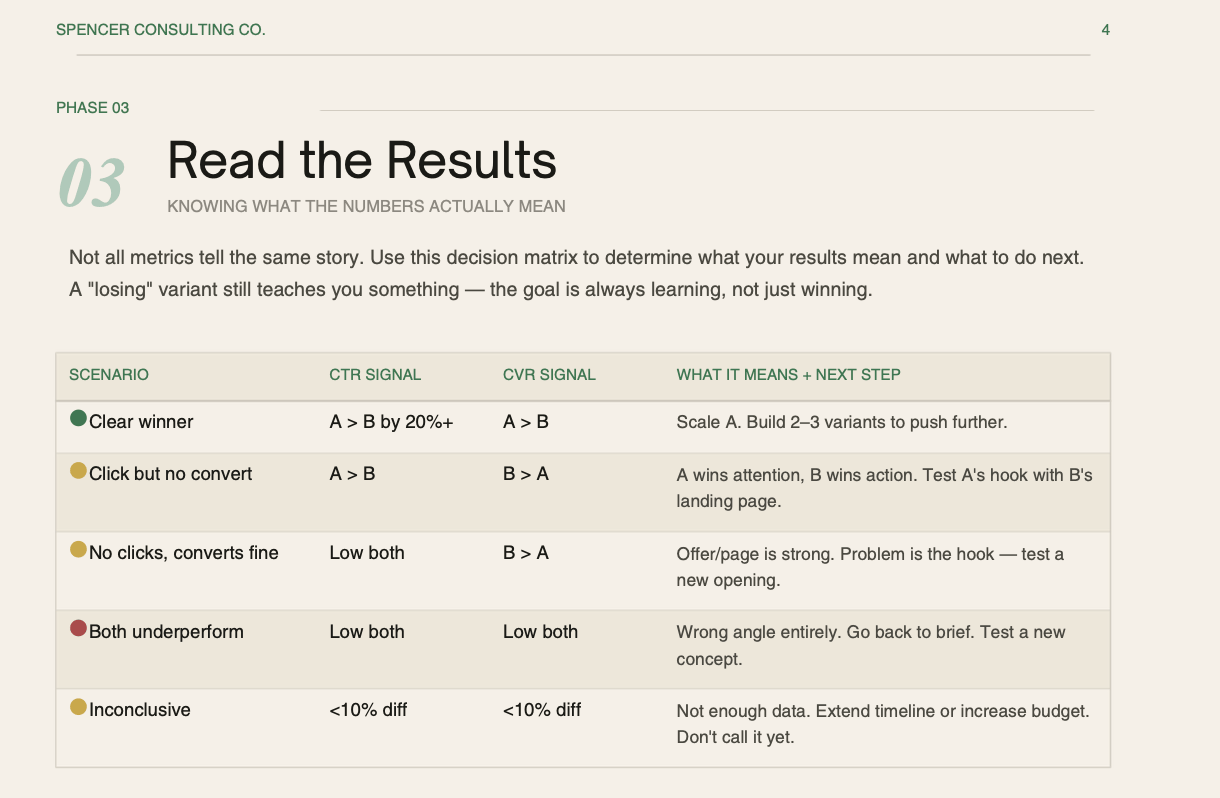The height and width of the screenshot is (798, 1220).
Task: Click the Scale A next-step text
Action: click(x=841, y=422)
